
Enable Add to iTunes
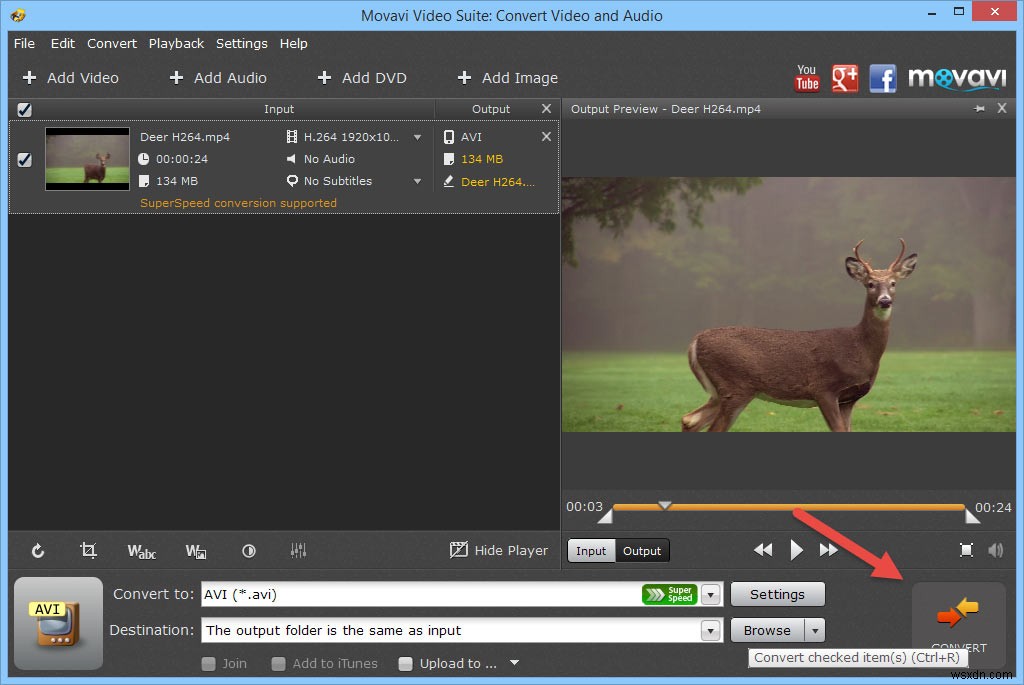click(279, 663)
